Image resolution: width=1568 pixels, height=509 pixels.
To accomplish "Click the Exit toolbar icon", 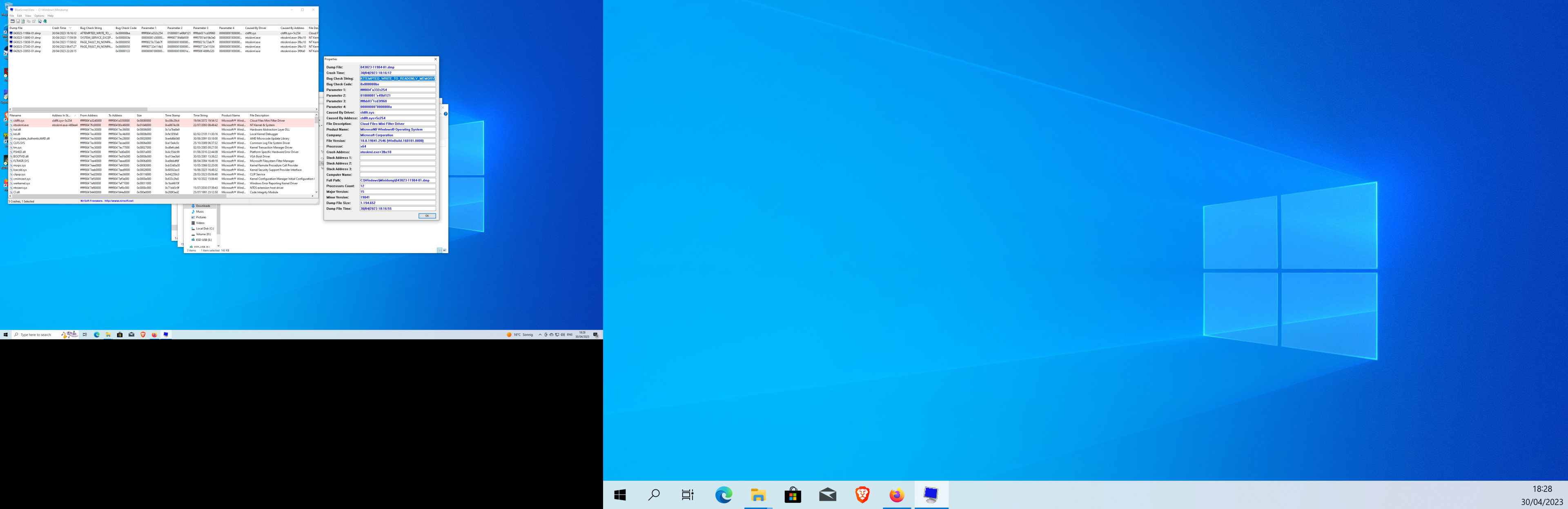I will (45, 21).
